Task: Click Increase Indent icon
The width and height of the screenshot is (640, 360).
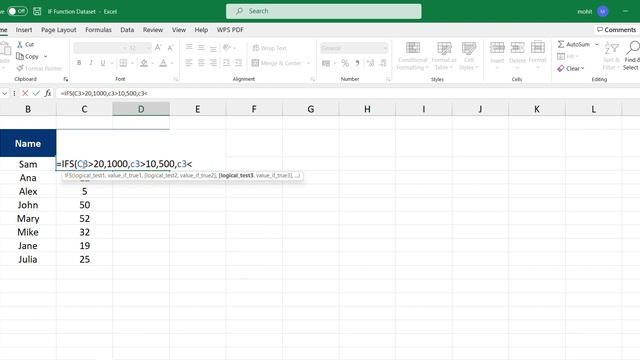Action: (x=239, y=63)
